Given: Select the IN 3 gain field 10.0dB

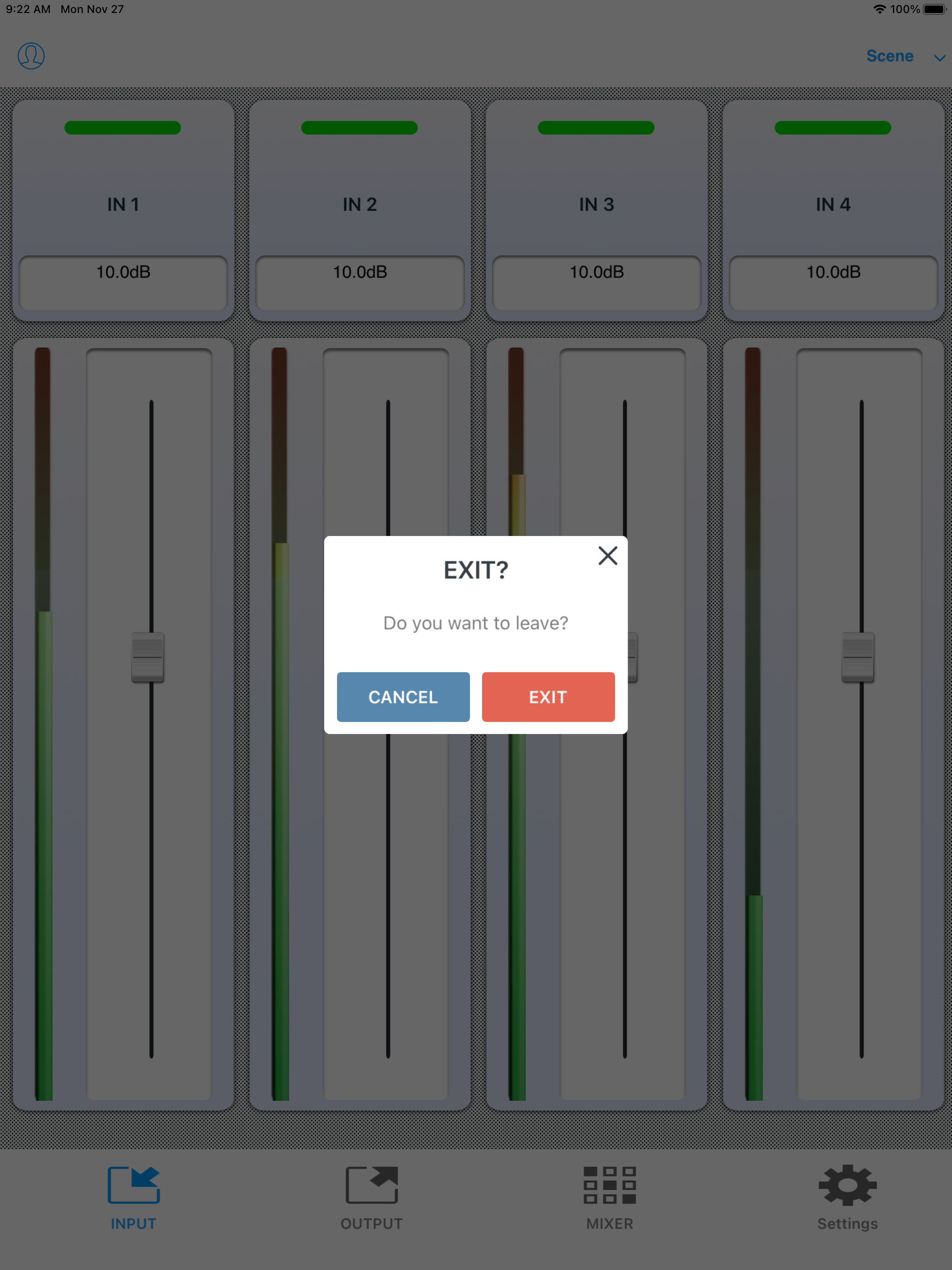Looking at the screenshot, I should (596, 283).
